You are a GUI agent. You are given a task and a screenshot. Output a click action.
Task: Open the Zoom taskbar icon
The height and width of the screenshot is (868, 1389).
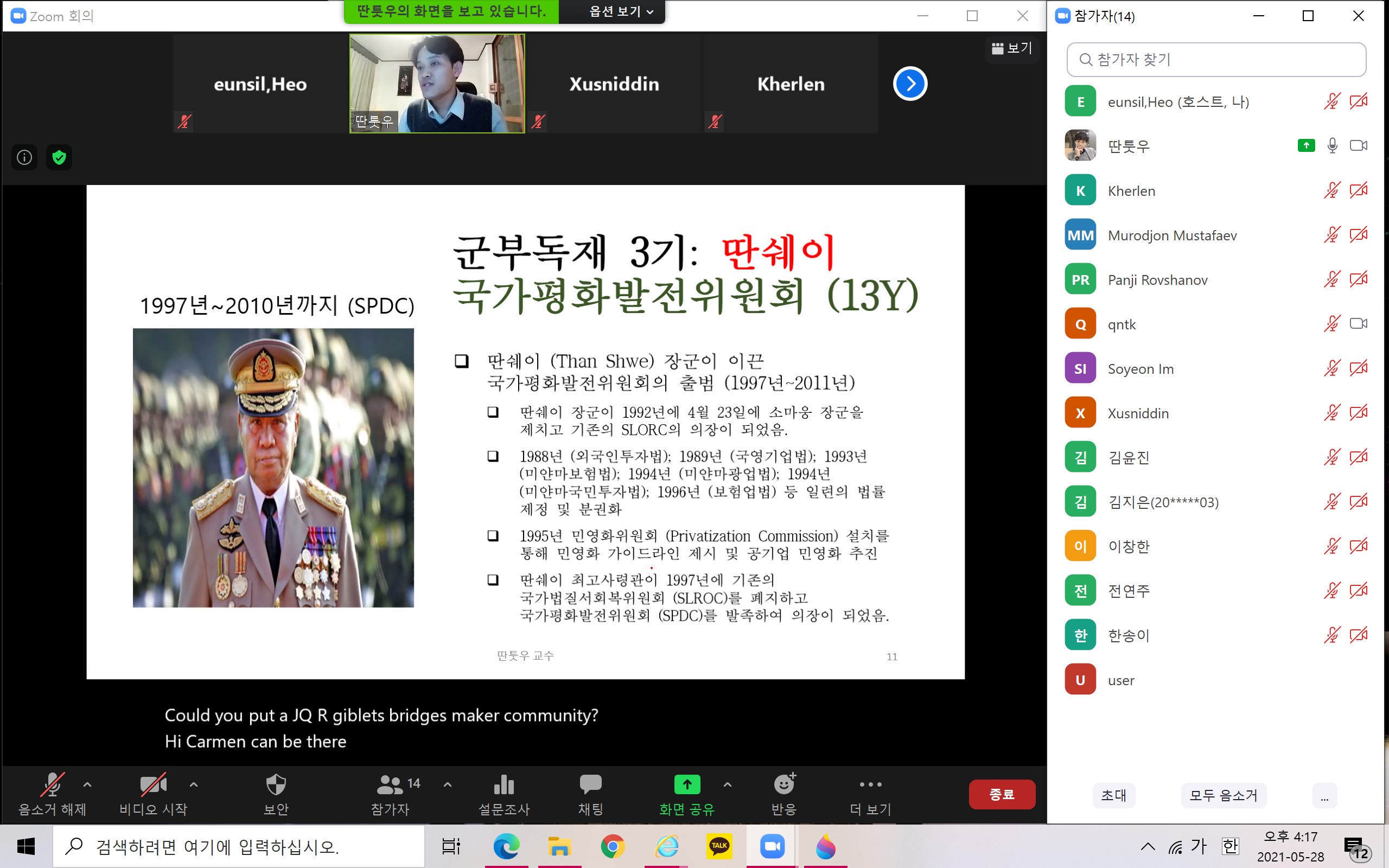pyautogui.click(x=773, y=846)
